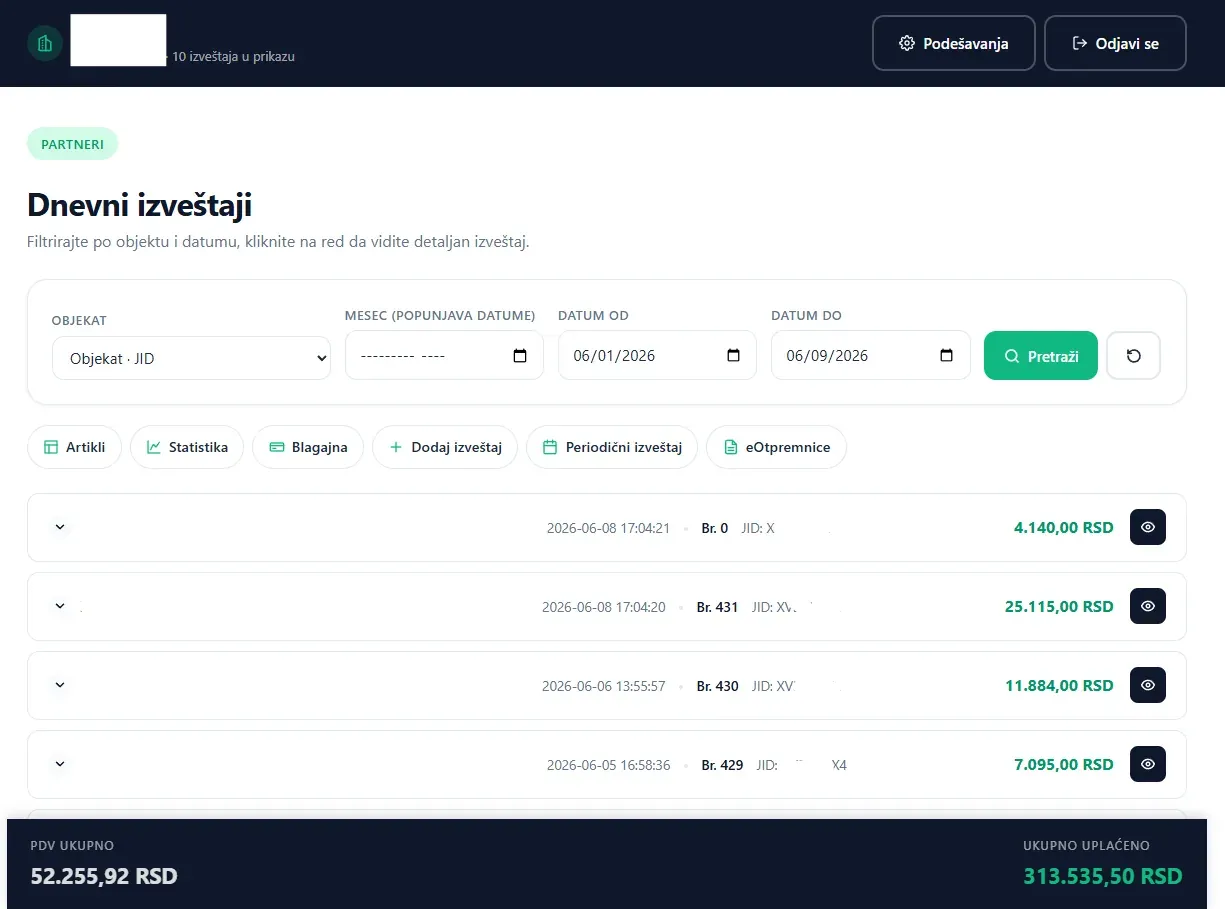Click the timestamp 2026-06-06 13:55:57

pyautogui.click(x=604, y=686)
